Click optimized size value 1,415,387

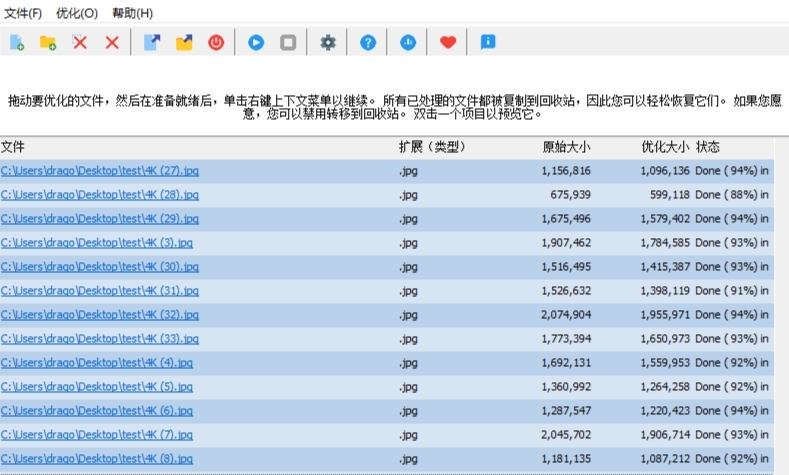click(x=665, y=267)
